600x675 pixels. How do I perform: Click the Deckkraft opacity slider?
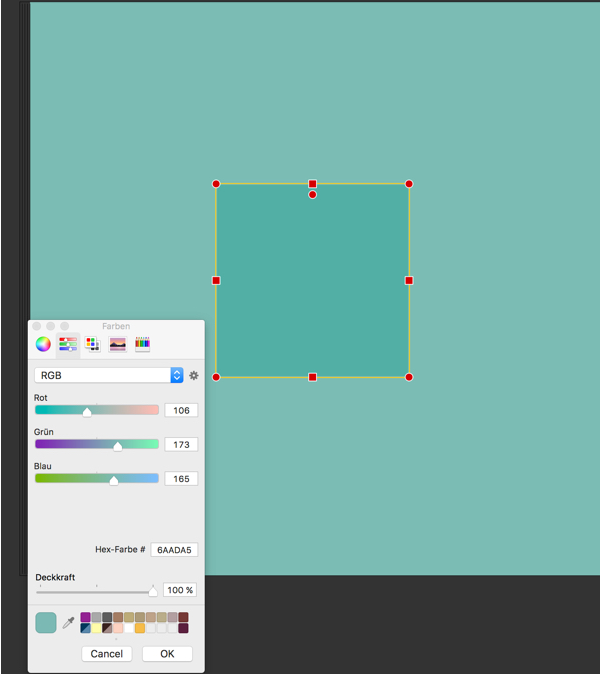click(97, 592)
